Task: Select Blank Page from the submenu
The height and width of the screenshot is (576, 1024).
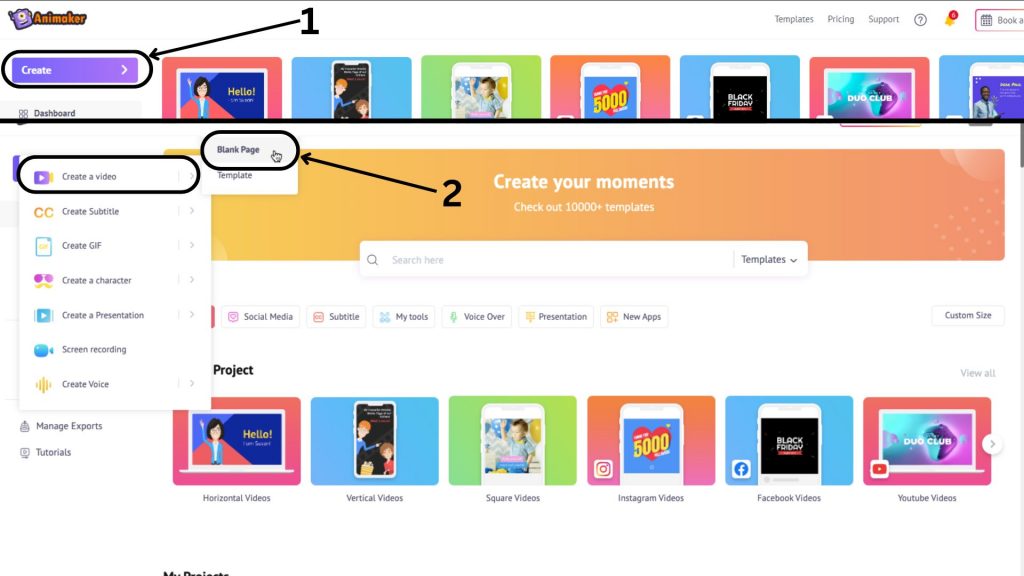Action: click(238, 150)
